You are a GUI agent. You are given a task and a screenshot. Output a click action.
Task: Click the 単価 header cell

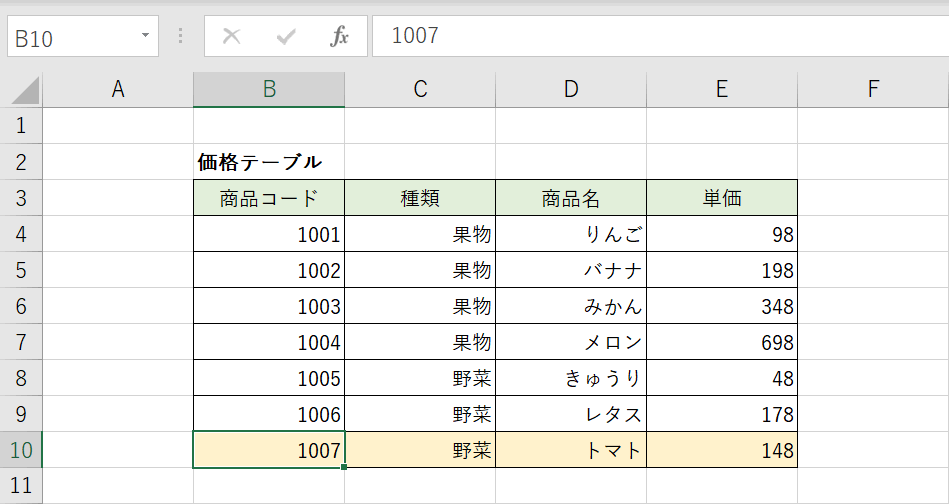[722, 198]
